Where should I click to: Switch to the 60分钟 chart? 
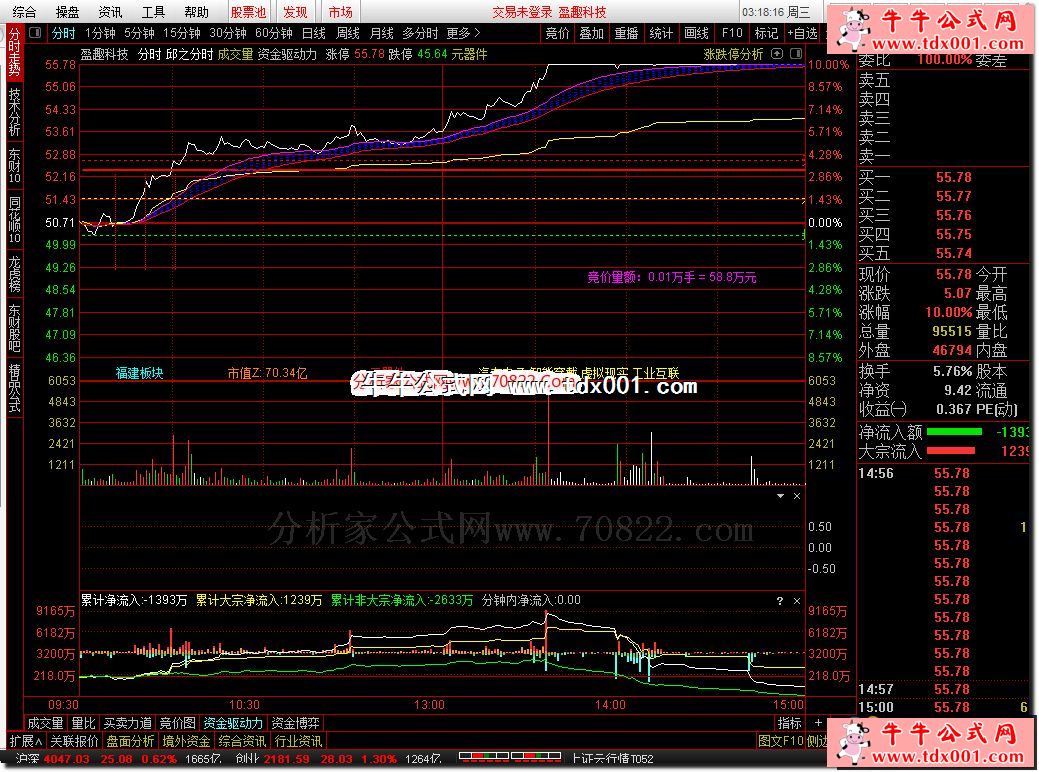click(274, 32)
